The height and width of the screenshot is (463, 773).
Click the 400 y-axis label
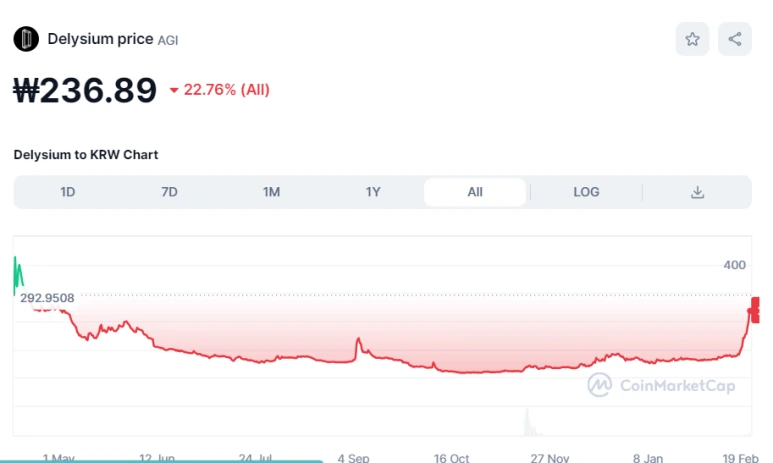[x=734, y=265]
